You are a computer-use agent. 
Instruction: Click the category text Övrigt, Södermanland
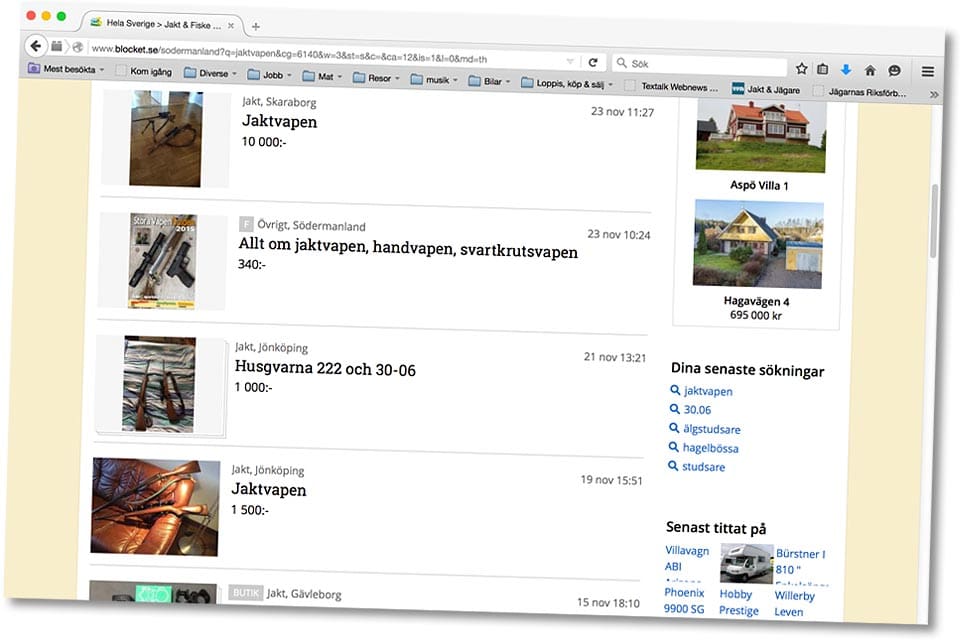pos(311,225)
